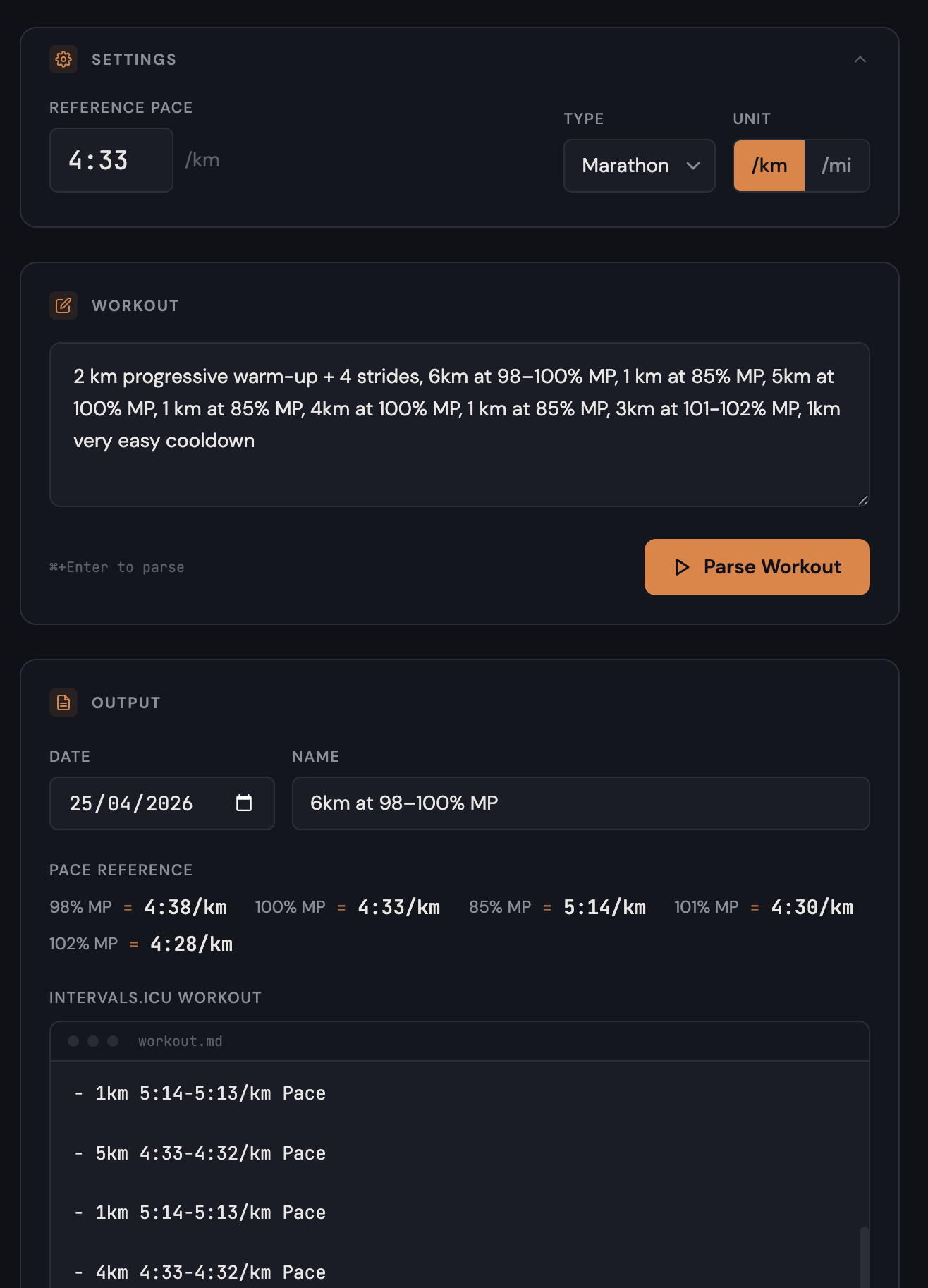Select the /km unit option
The width and height of the screenshot is (928, 1288).
tap(769, 166)
